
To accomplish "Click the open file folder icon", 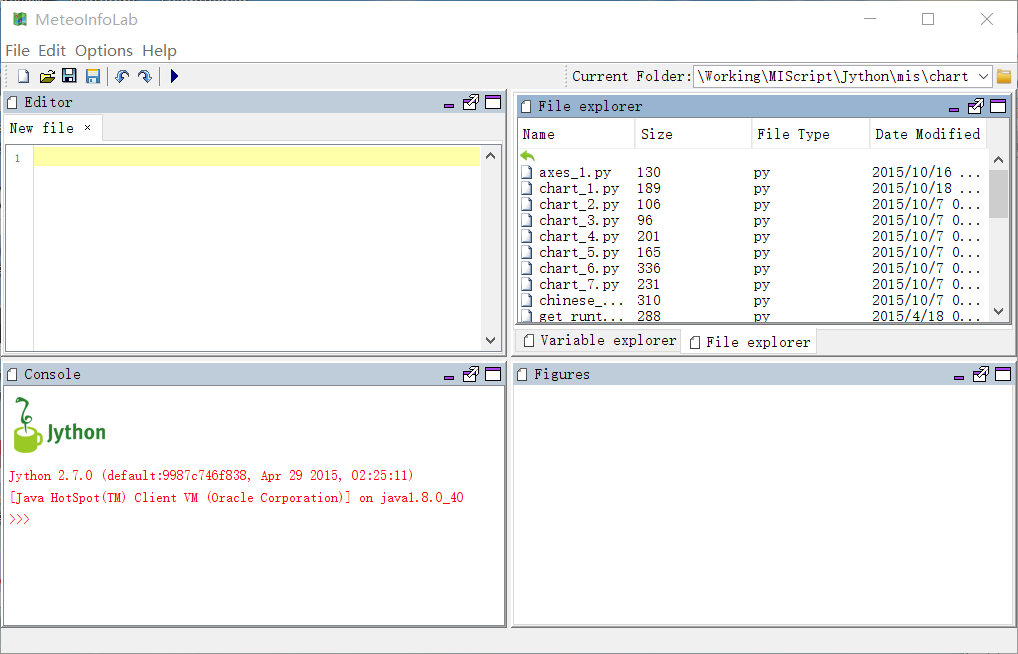I will [47, 76].
